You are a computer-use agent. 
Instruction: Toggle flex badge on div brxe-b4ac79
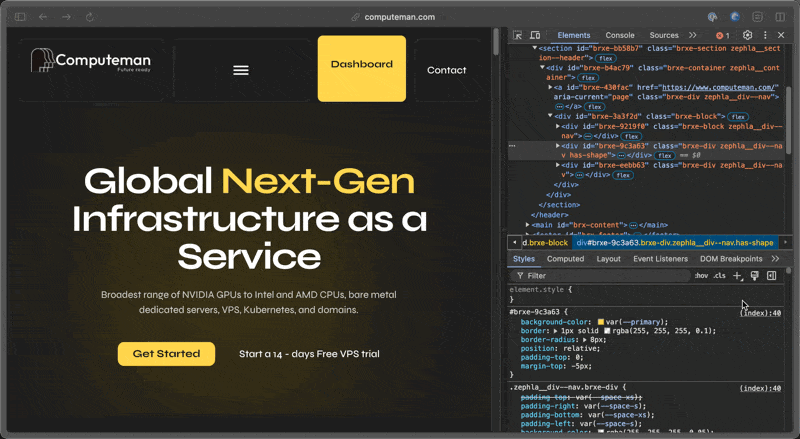point(588,78)
